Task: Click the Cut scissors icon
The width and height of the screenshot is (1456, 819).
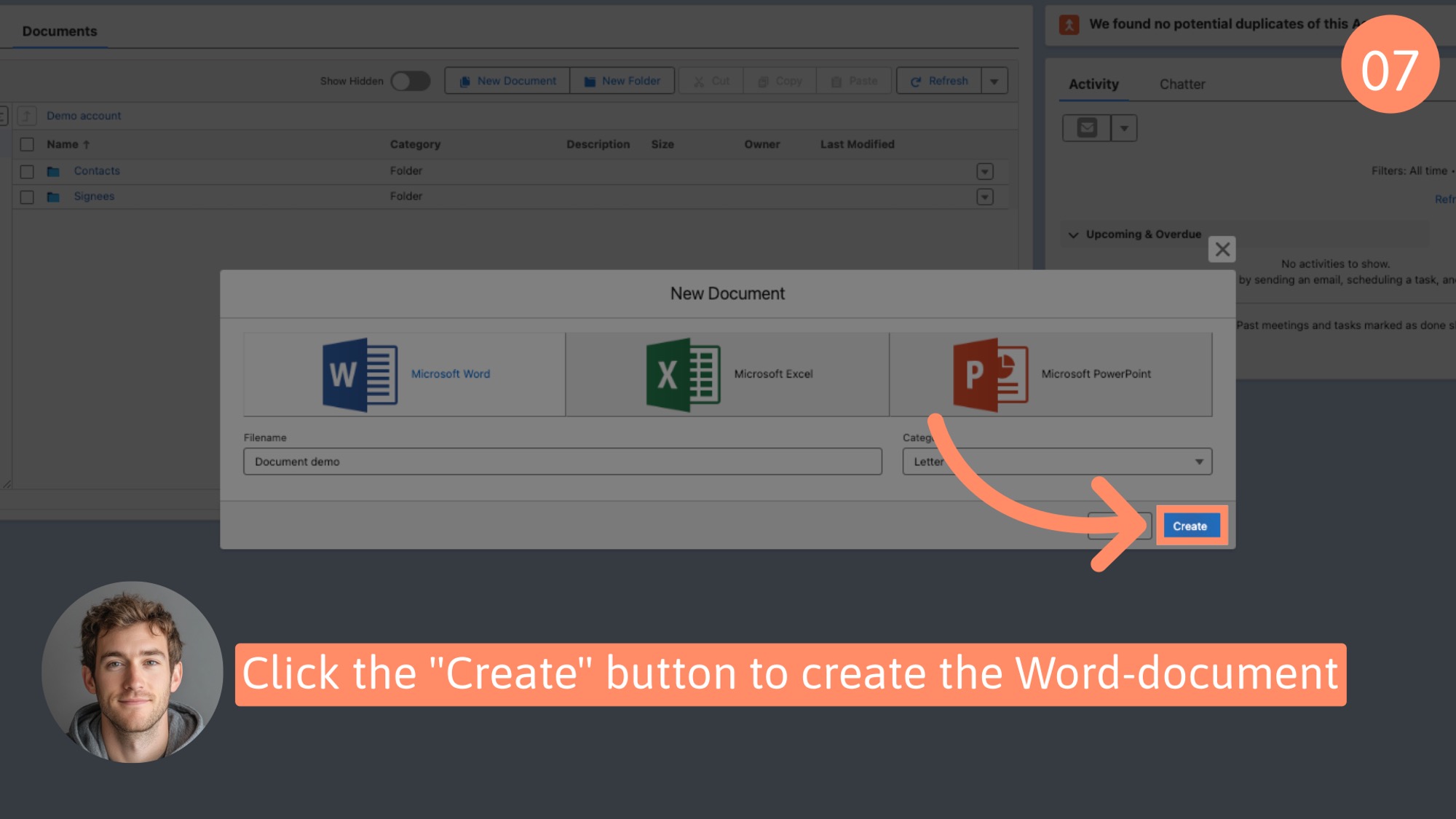Action: point(699,82)
